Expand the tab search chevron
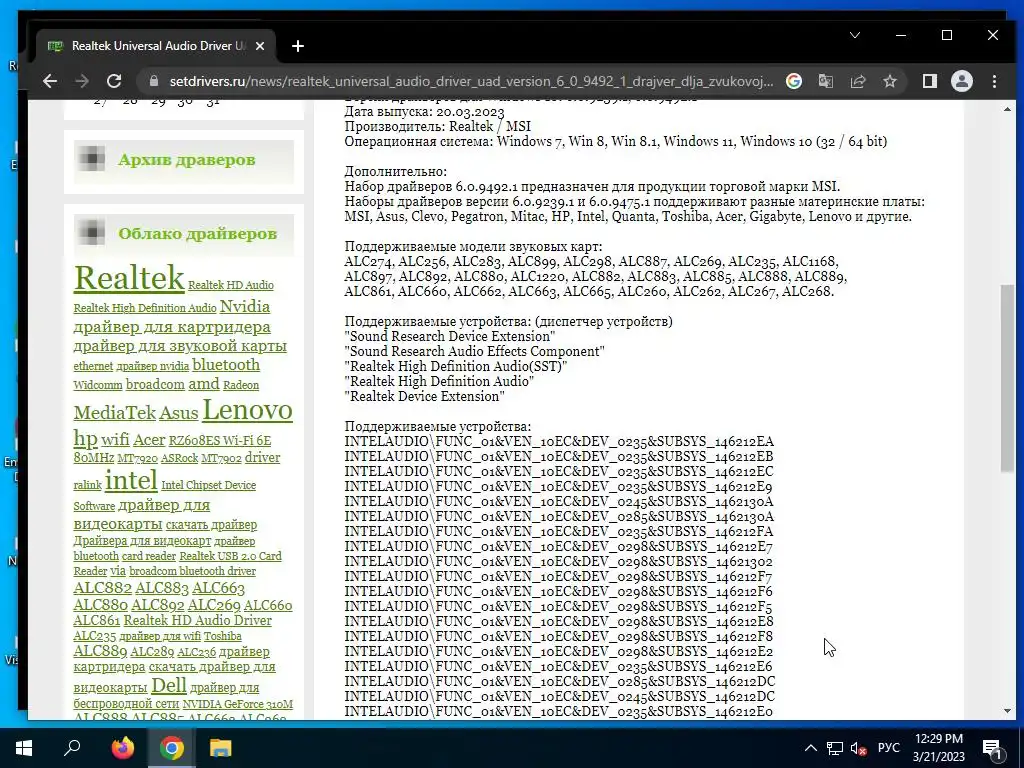1024x768 pixels. point(855,35)
